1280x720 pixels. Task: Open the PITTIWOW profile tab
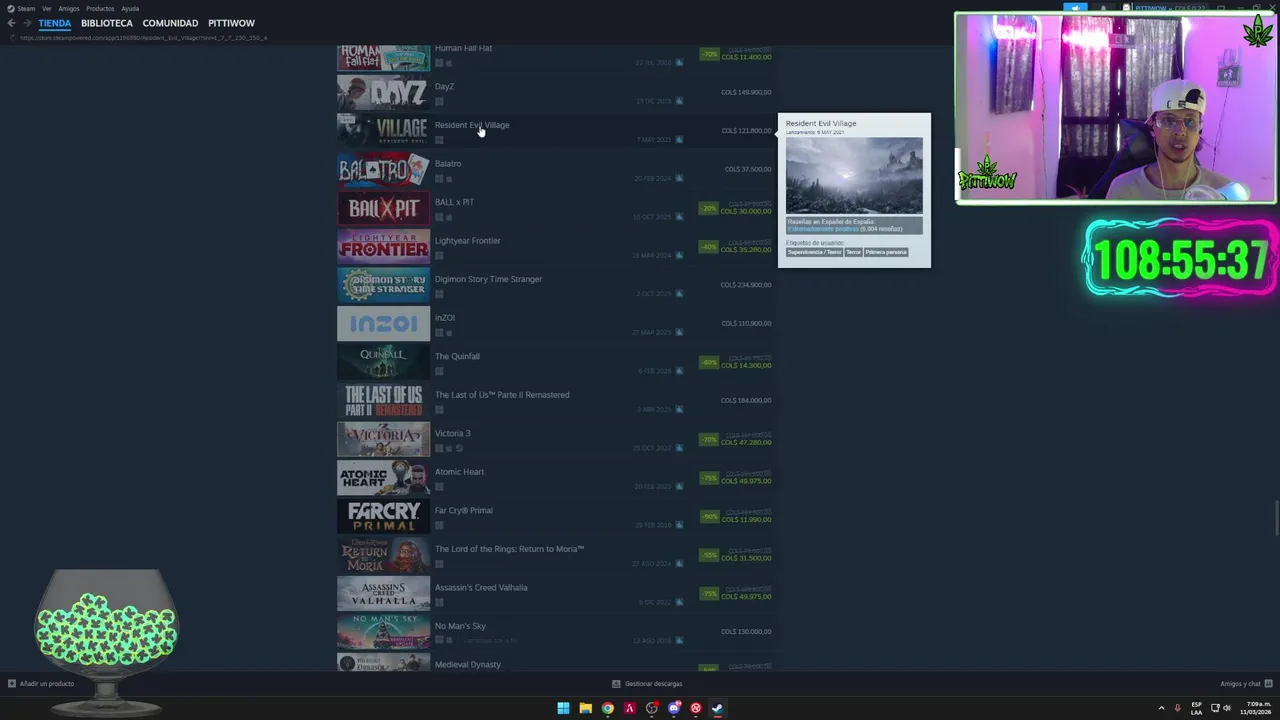(231, 23)
